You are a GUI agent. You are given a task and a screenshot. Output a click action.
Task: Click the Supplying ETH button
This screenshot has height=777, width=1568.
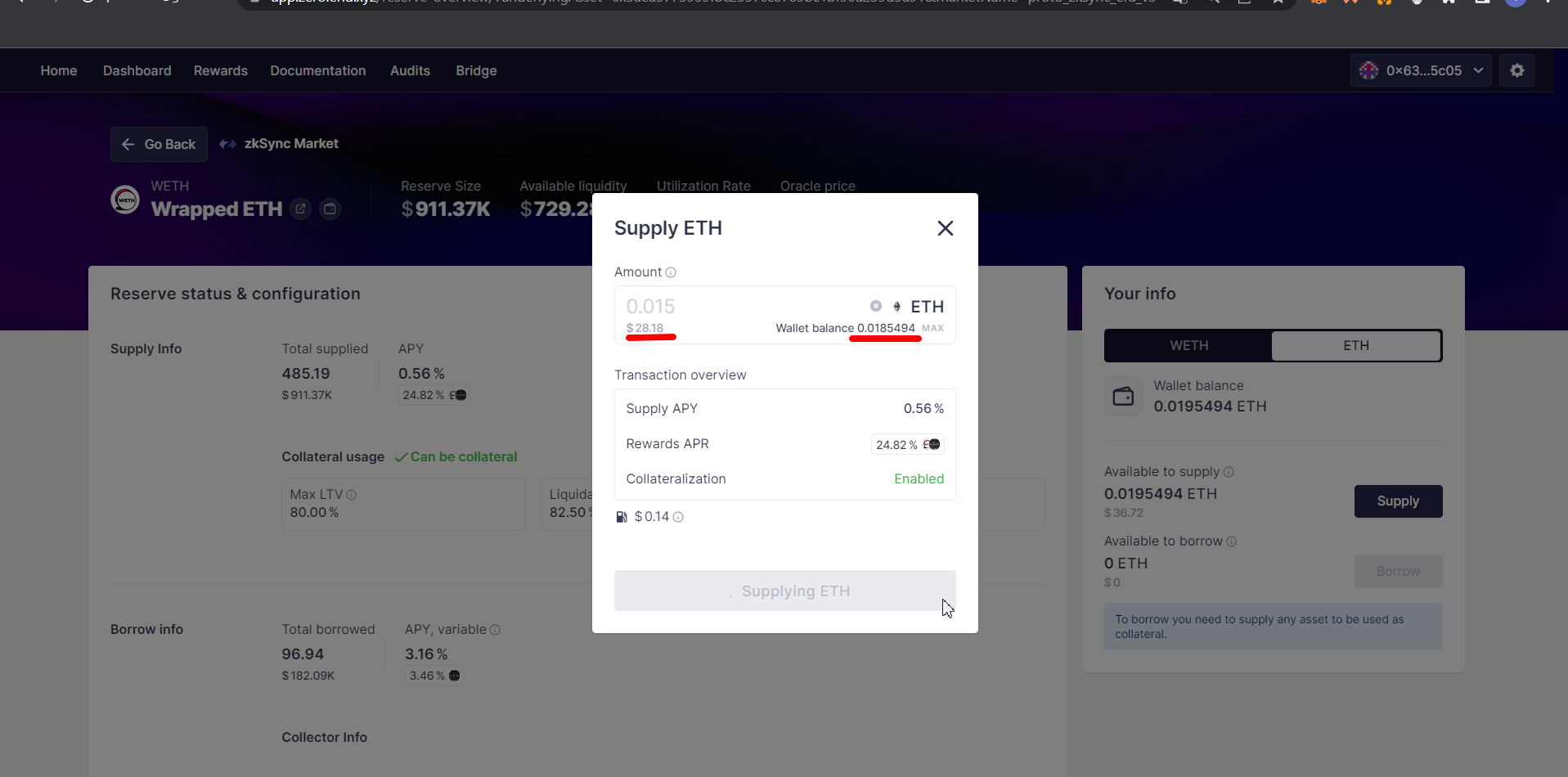click(784, 591)
